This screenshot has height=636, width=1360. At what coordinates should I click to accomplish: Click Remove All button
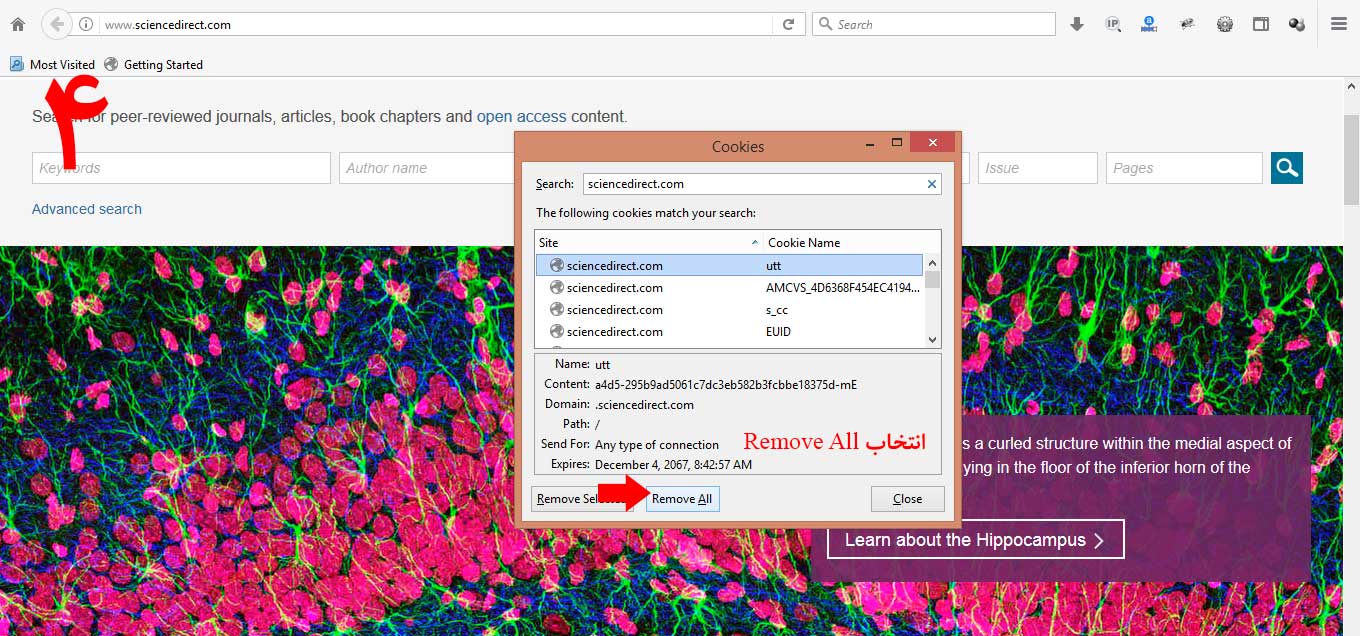(x=682, y=499)
